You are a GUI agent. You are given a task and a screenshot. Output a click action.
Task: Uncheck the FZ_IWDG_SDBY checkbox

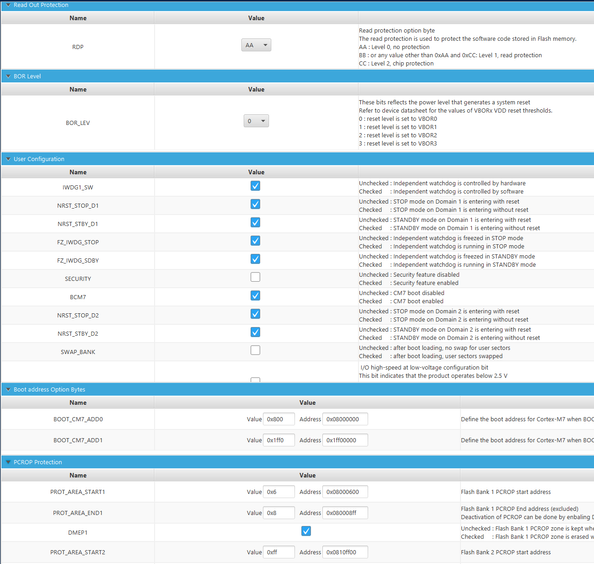click(255, 259)
